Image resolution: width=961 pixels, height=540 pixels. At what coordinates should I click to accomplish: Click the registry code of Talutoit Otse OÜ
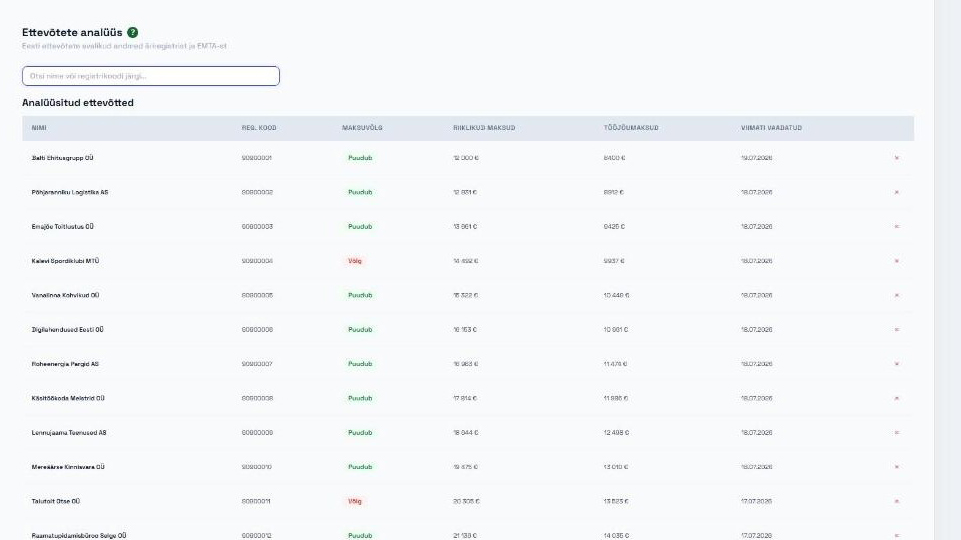click(x=256, y=501)
